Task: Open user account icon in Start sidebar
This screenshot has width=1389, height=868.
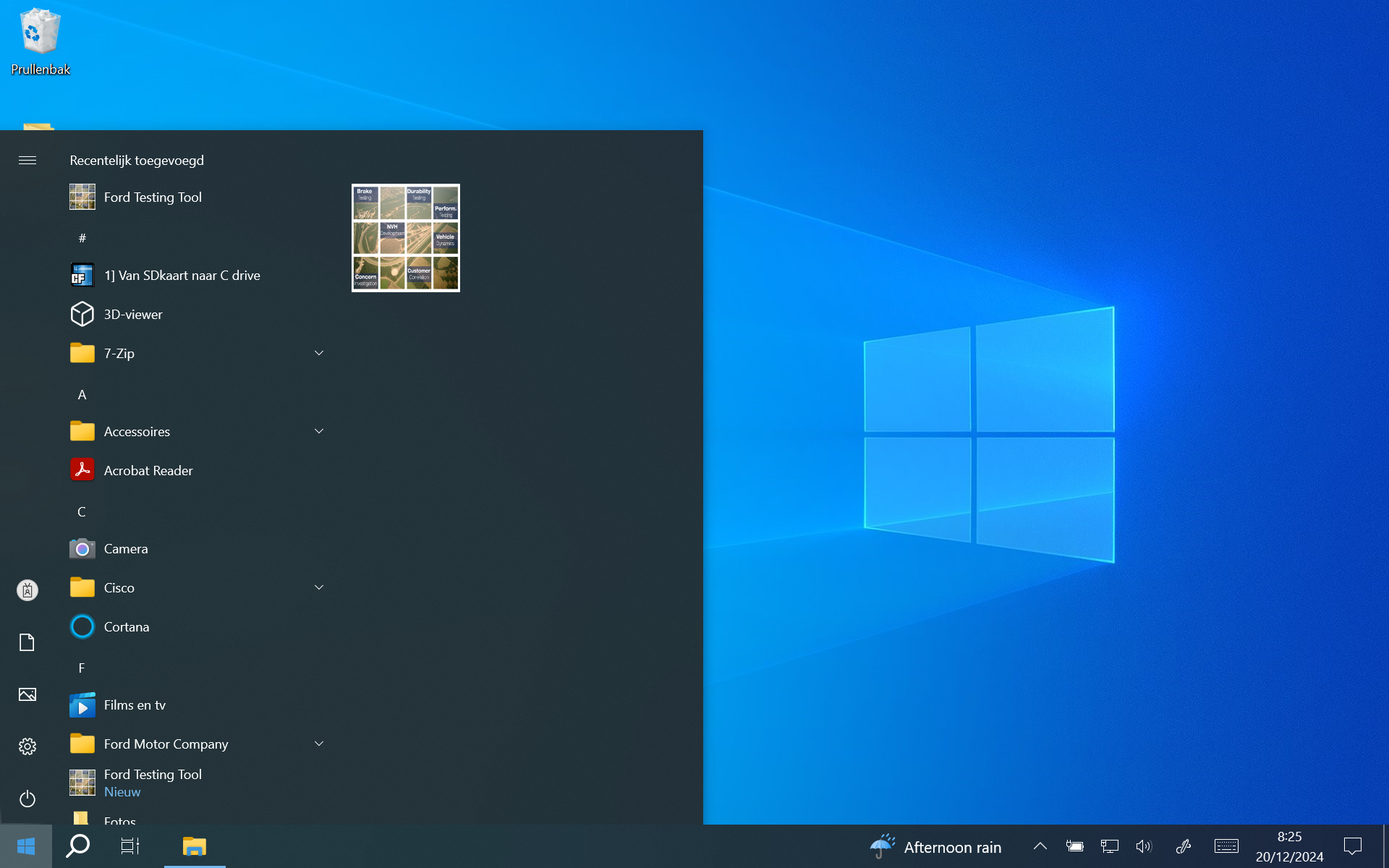Action: 27,590
